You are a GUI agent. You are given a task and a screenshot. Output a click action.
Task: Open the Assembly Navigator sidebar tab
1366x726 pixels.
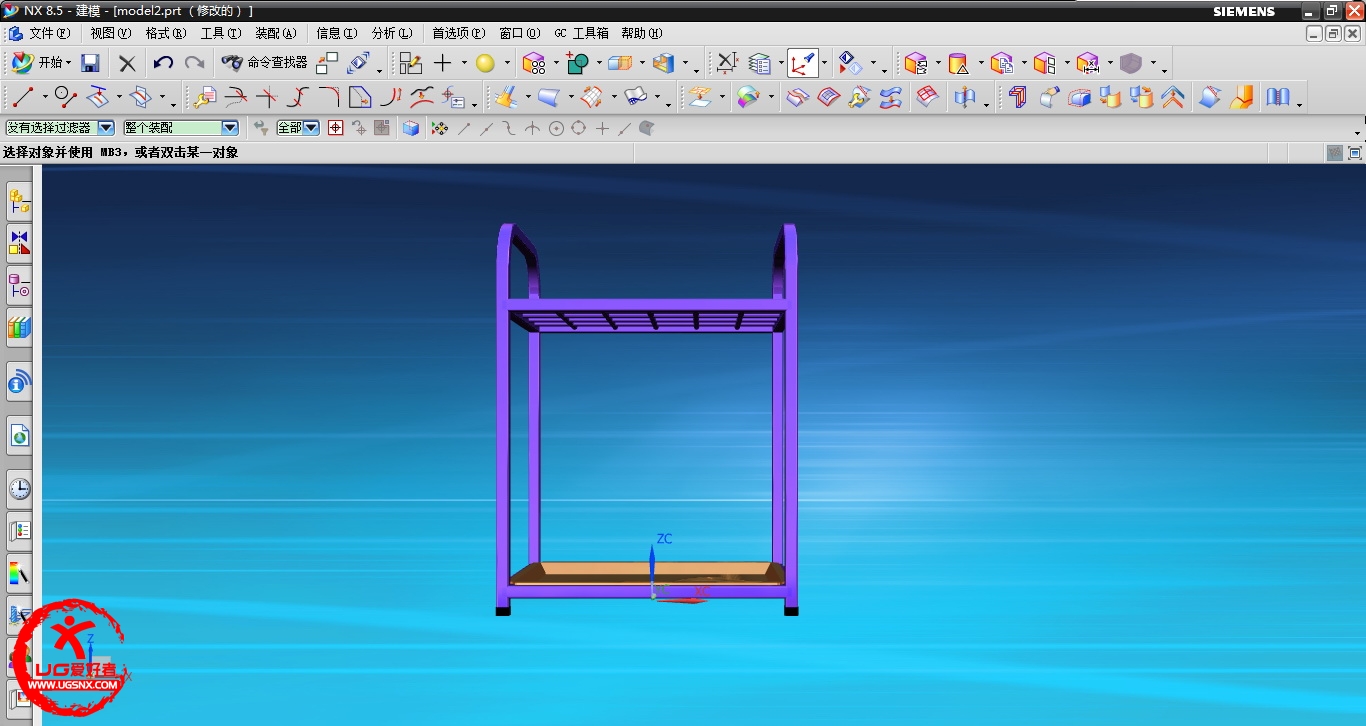(19, 202)
